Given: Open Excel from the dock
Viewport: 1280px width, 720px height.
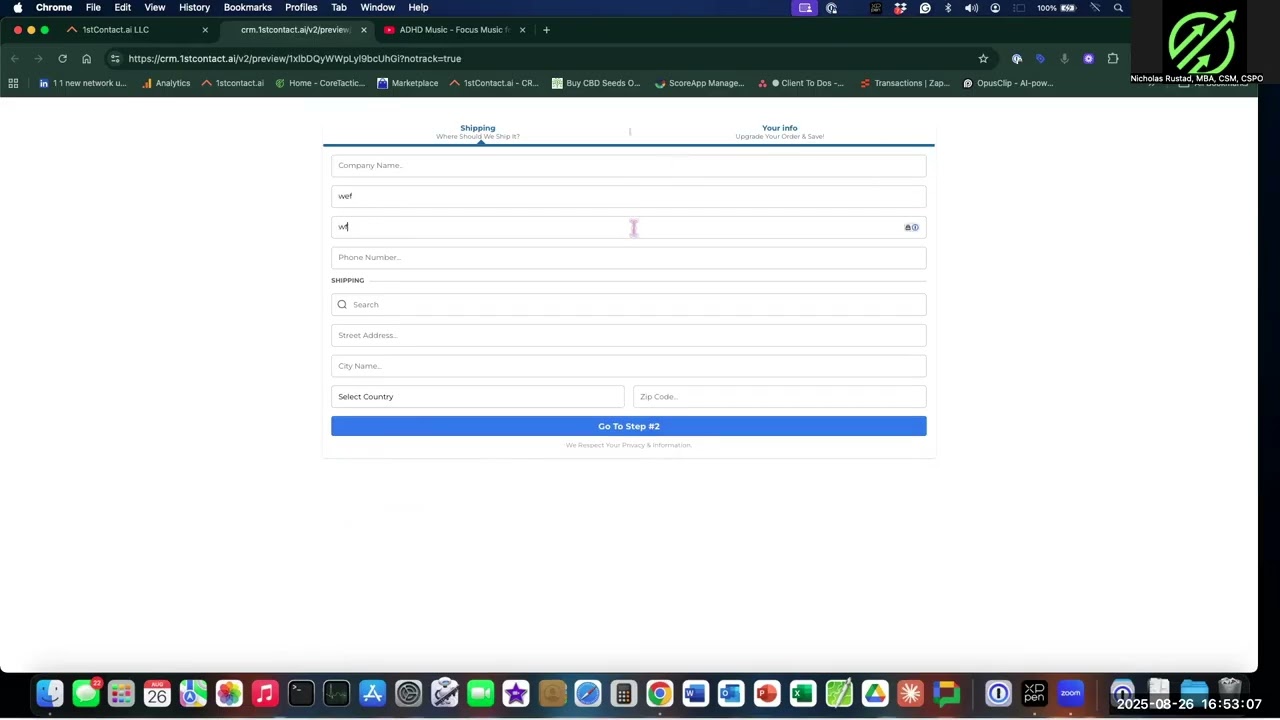Looking at the screenshot, I should pos(803,693).
